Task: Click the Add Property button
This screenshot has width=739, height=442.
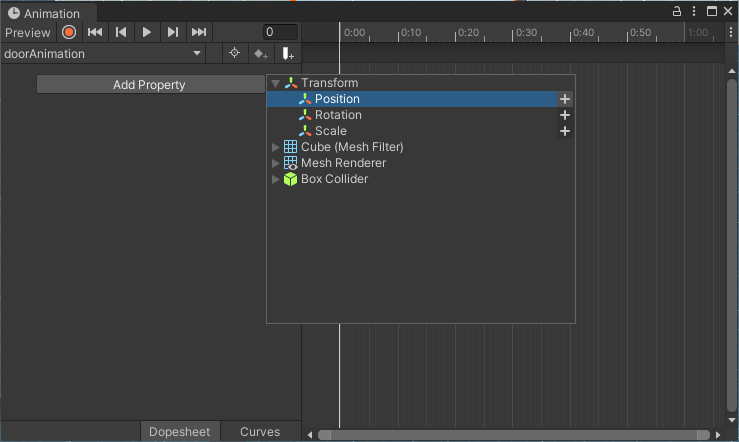Action: click(149, 85)
